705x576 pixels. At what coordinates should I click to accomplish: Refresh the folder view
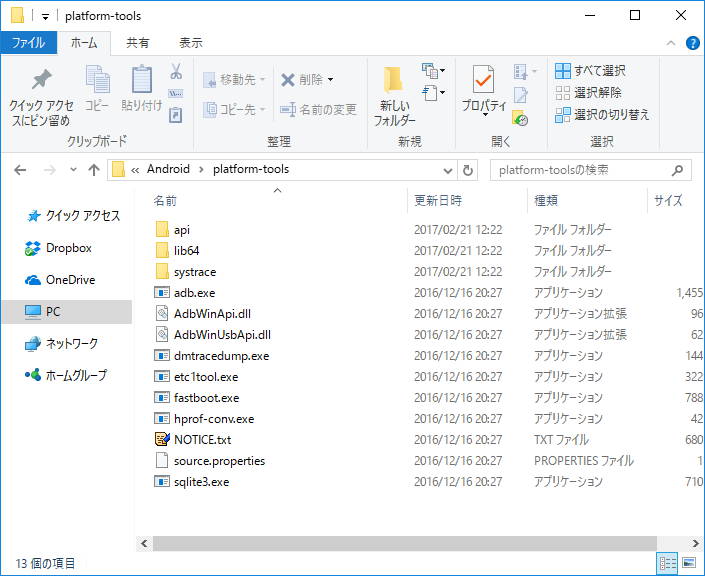click(x=468, y=170)
